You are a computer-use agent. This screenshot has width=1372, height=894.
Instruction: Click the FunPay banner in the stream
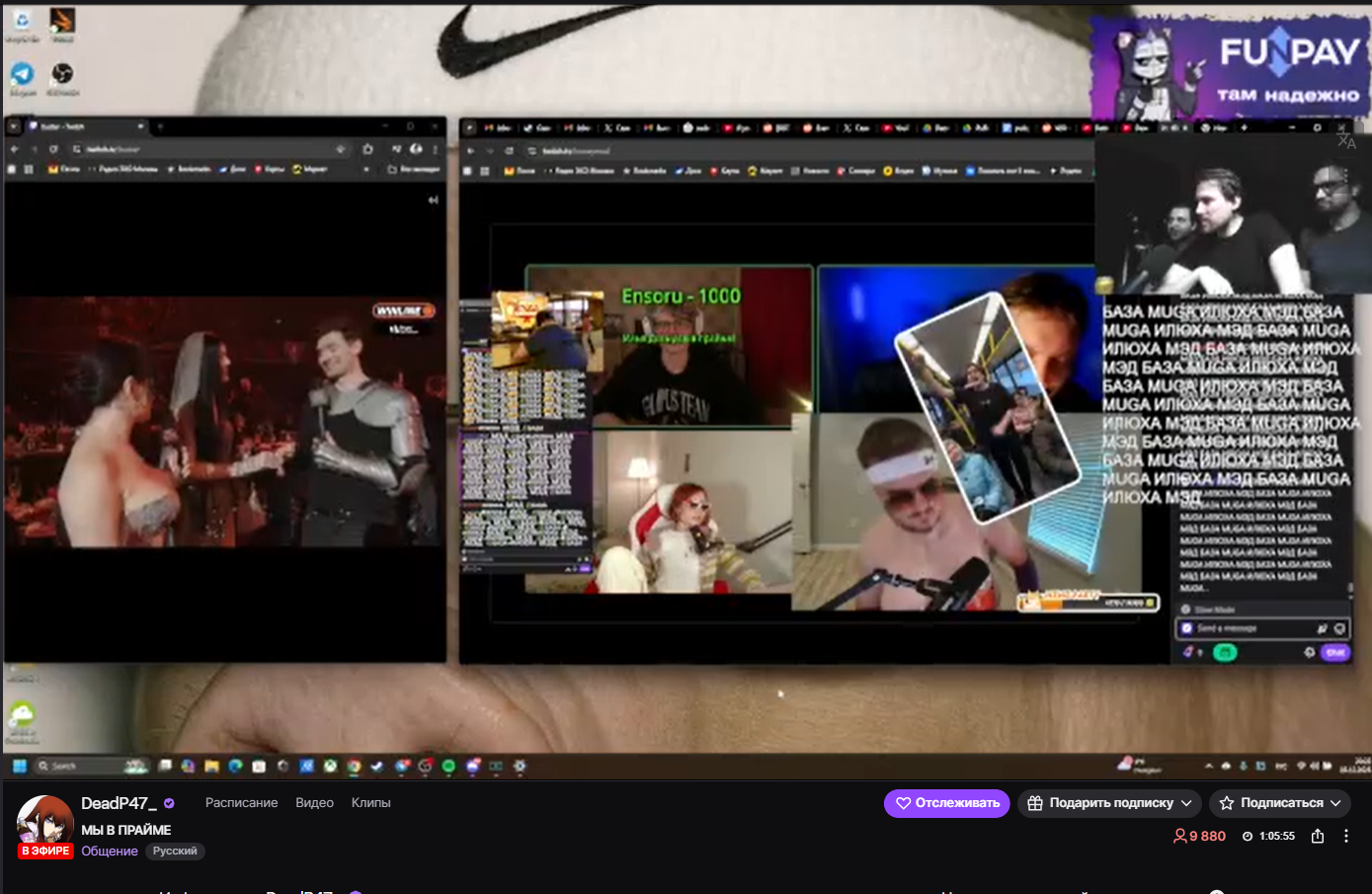(x=1231, y=67)
